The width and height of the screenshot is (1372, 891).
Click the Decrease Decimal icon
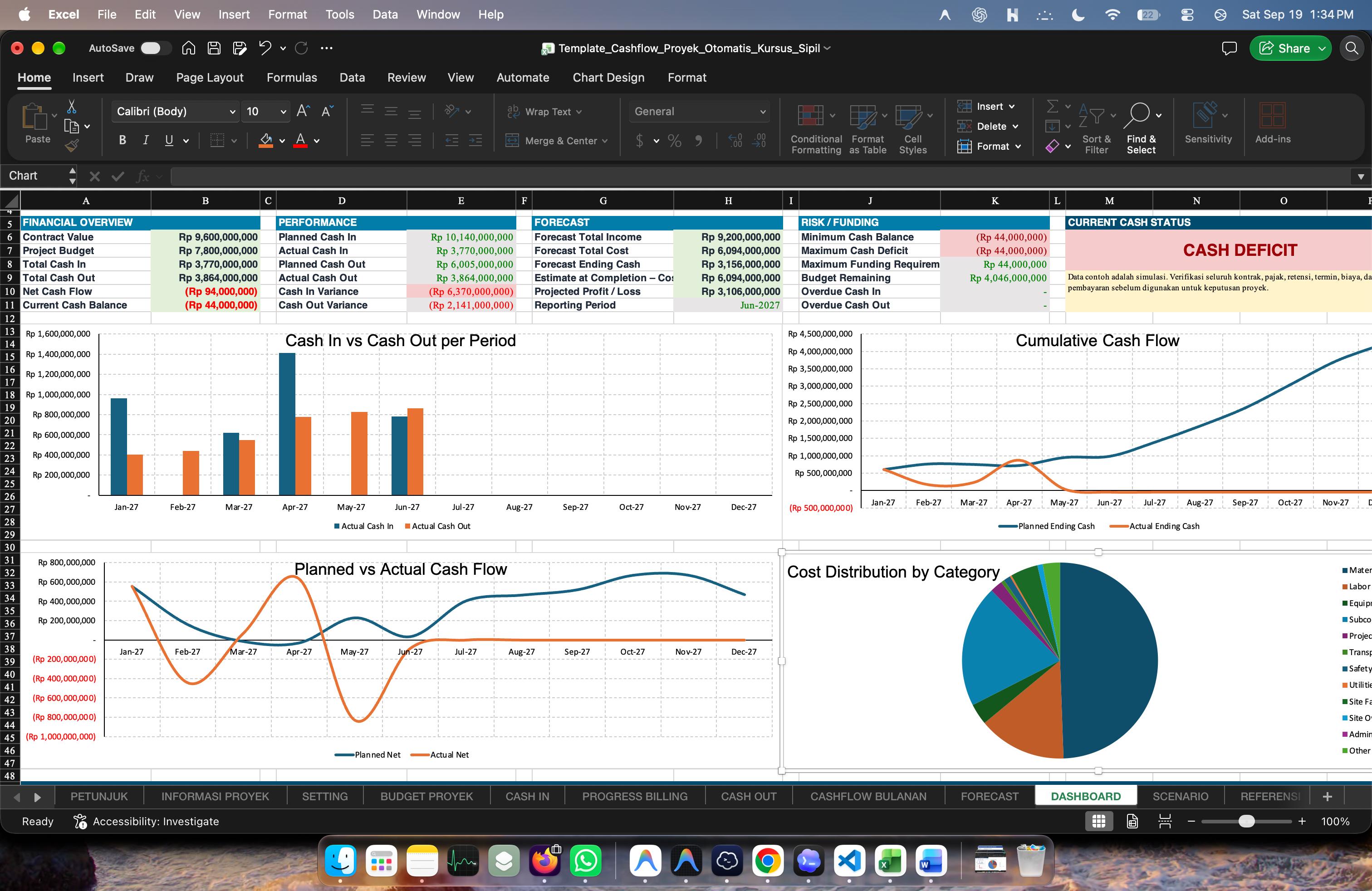tap(759, 141)
